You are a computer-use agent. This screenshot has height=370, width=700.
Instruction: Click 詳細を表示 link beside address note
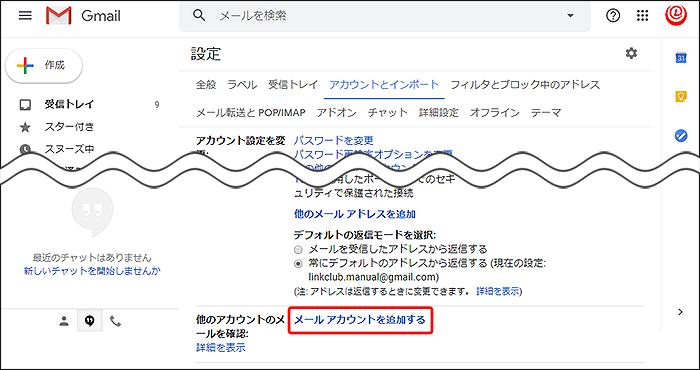[x=498, y=291]
